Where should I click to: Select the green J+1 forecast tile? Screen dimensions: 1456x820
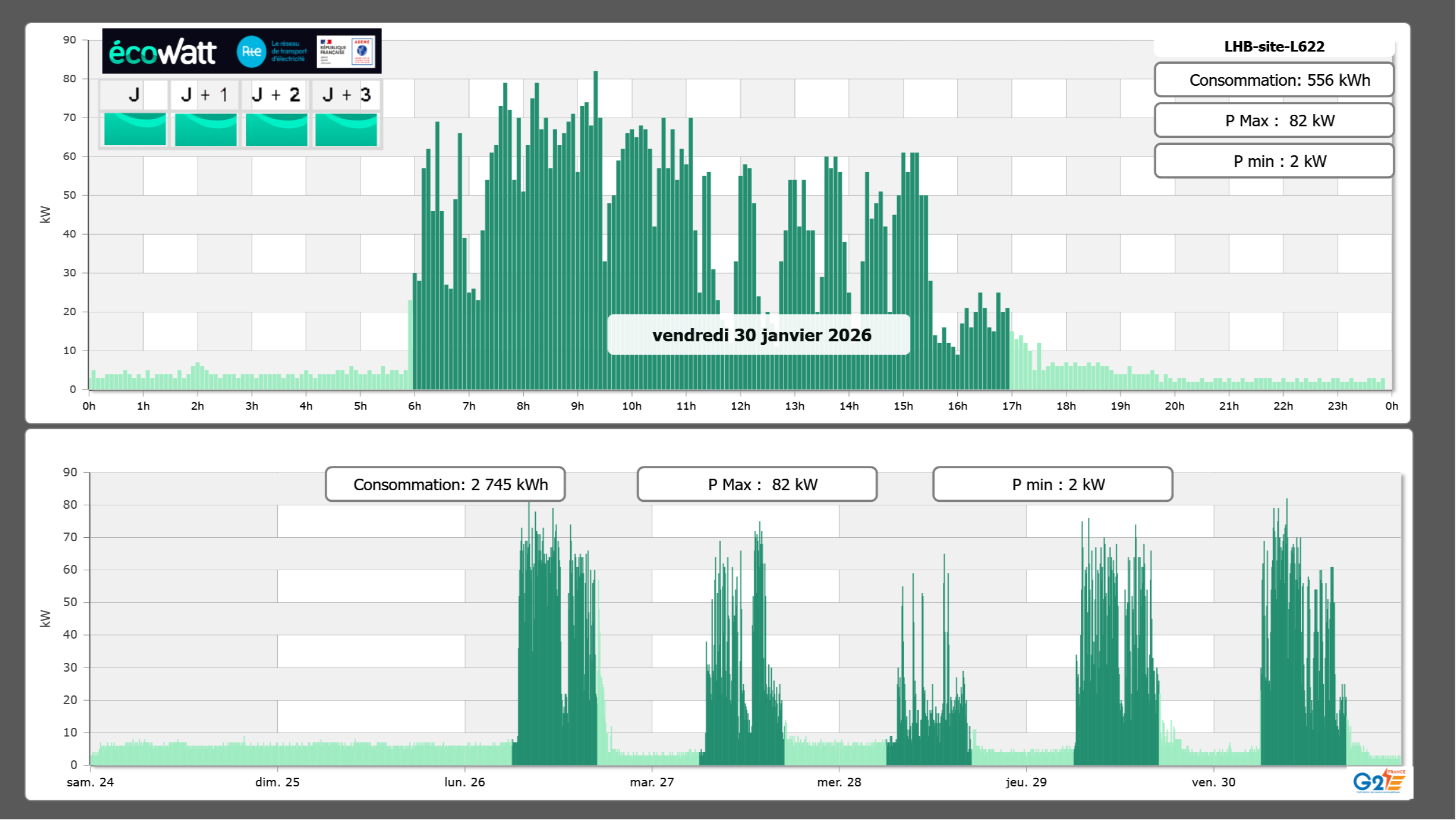(x=205, y=129)
